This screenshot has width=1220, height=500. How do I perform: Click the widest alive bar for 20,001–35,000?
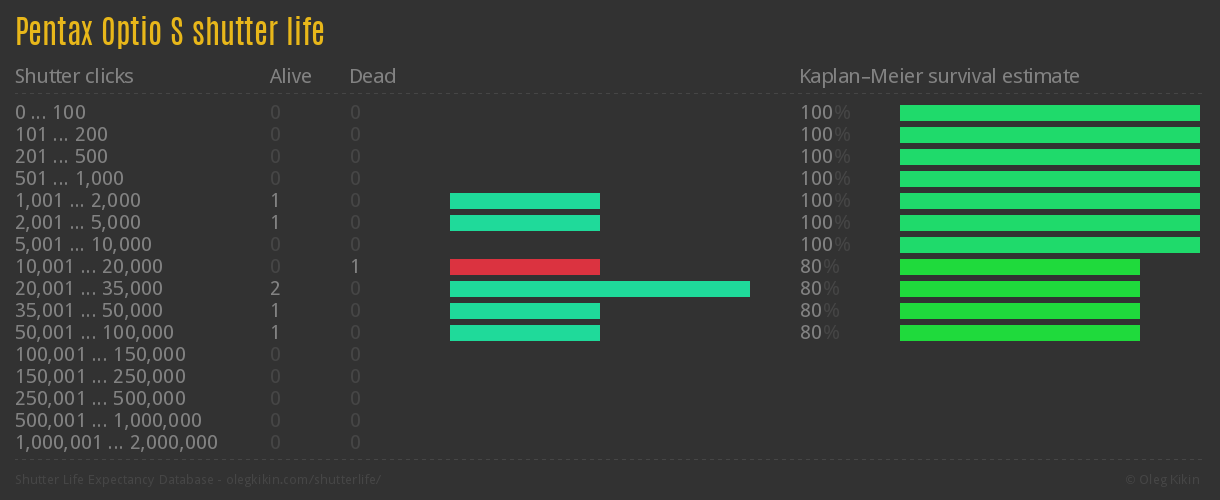click(600, 289)
